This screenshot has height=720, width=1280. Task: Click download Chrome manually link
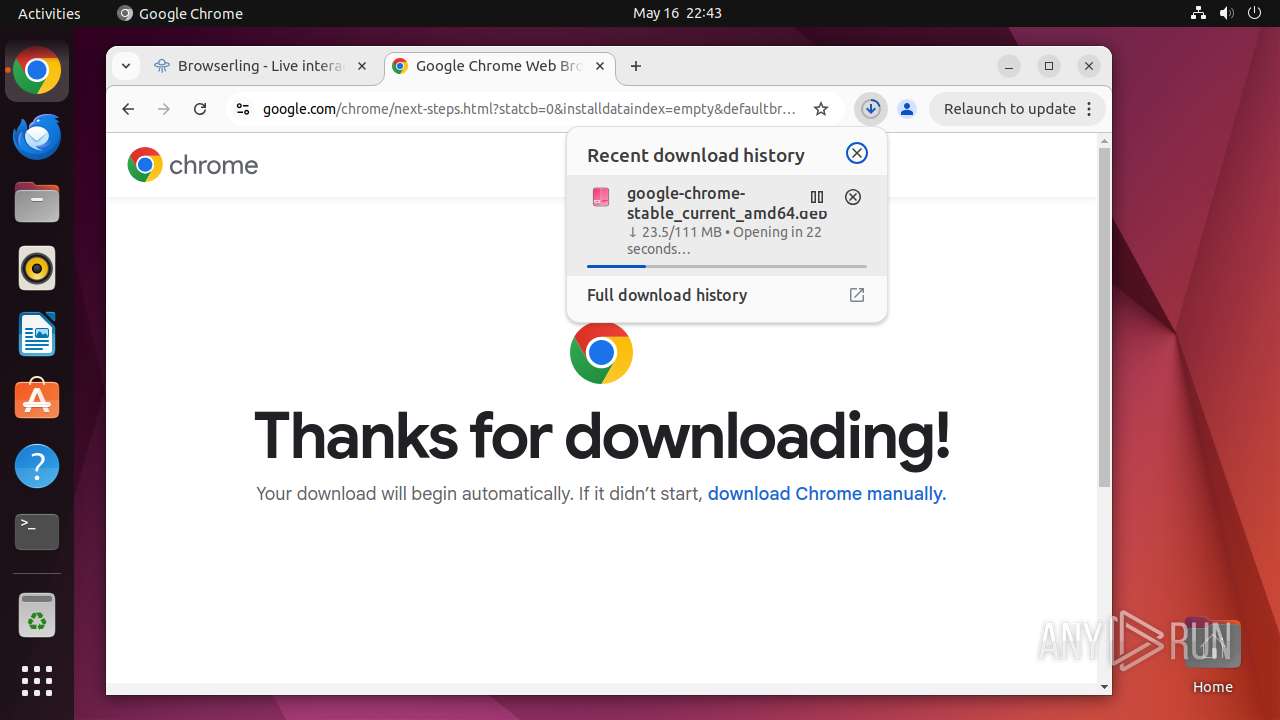click(x=827, y=493)
